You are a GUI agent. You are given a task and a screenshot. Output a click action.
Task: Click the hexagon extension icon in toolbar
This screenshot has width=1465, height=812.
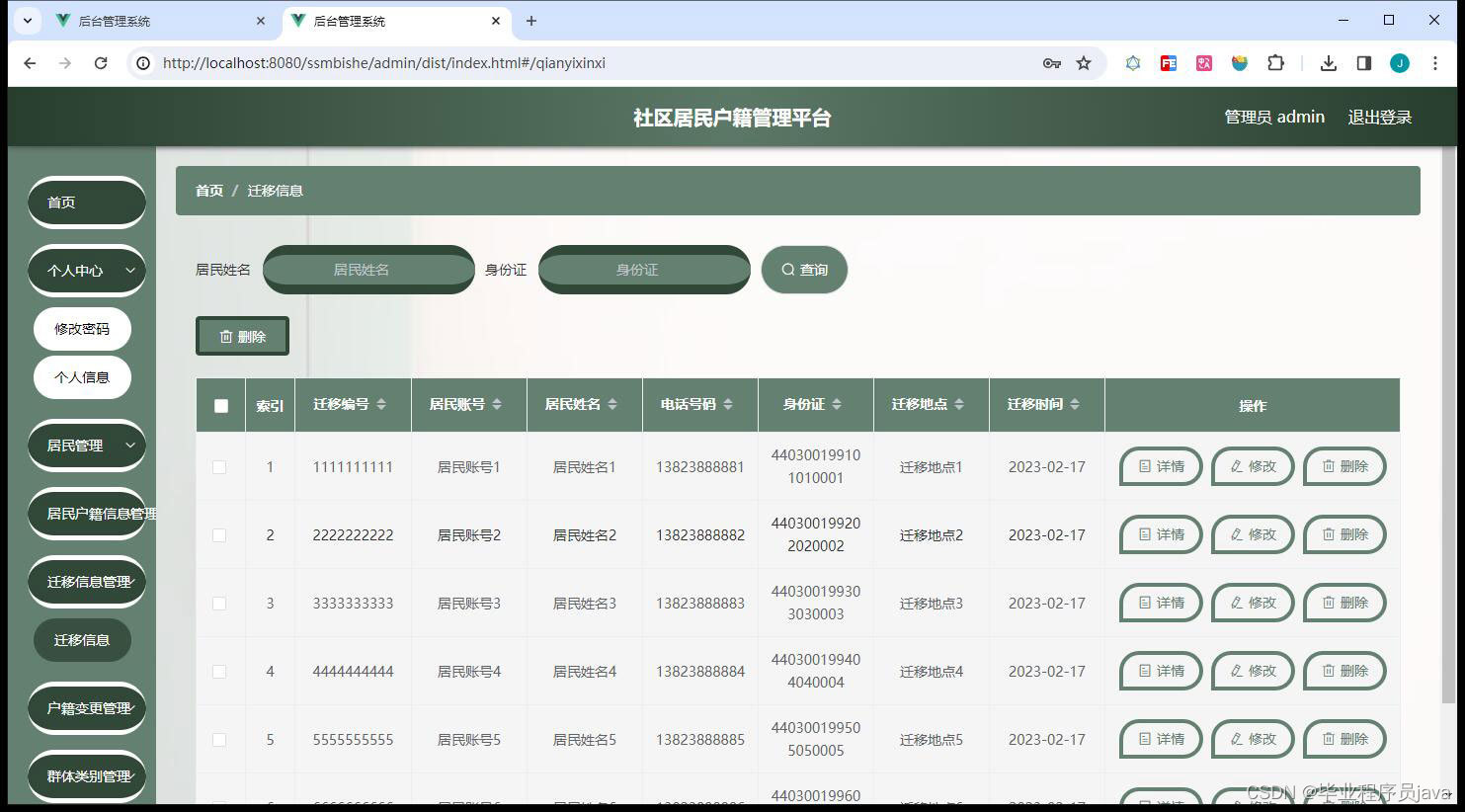[1133, 63]
